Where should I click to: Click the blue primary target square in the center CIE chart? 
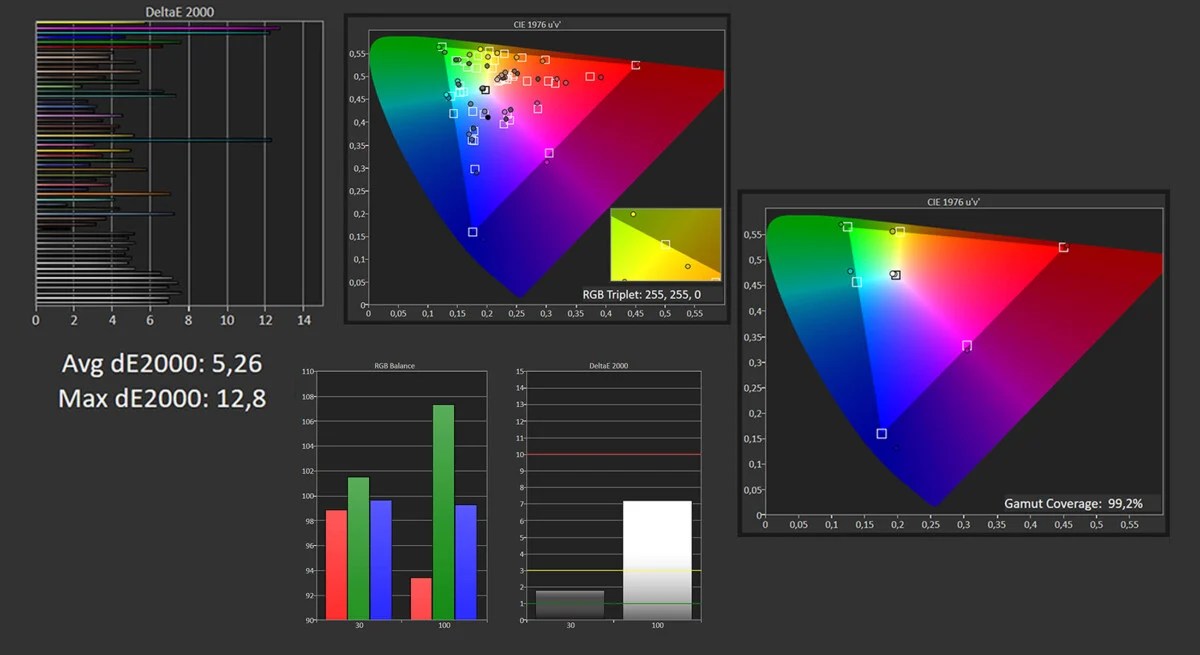pyautogui.click(x=473, y=232)
